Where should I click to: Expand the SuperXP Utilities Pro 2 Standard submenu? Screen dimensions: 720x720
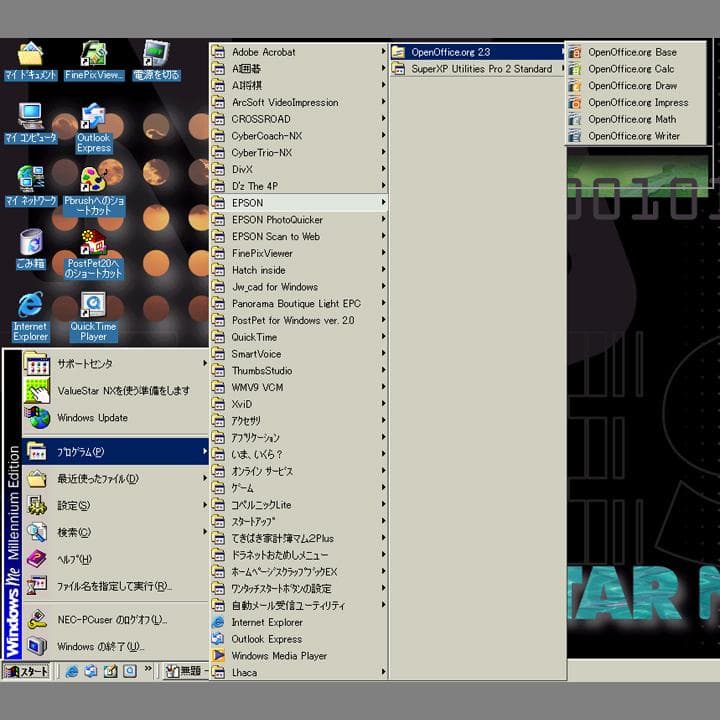click(477, 69)
